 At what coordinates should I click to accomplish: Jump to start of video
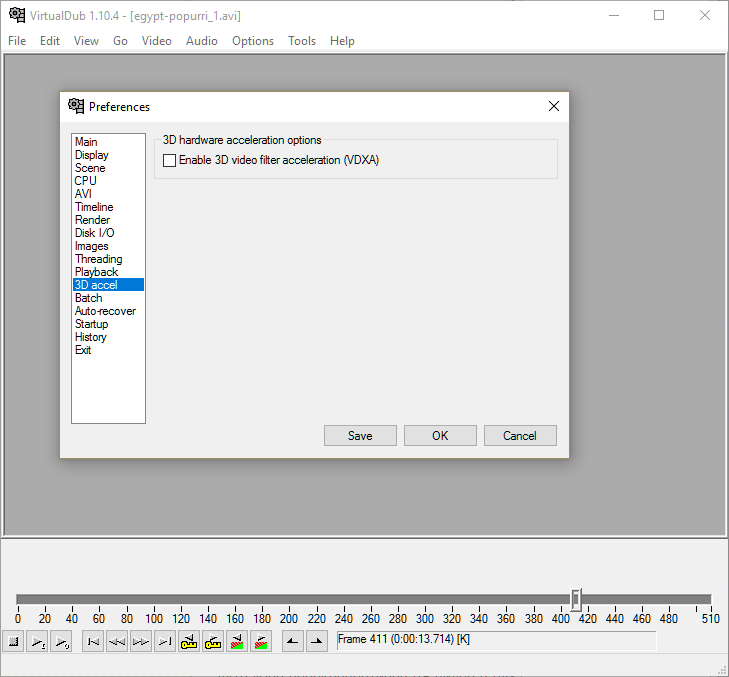pos(93,642)
